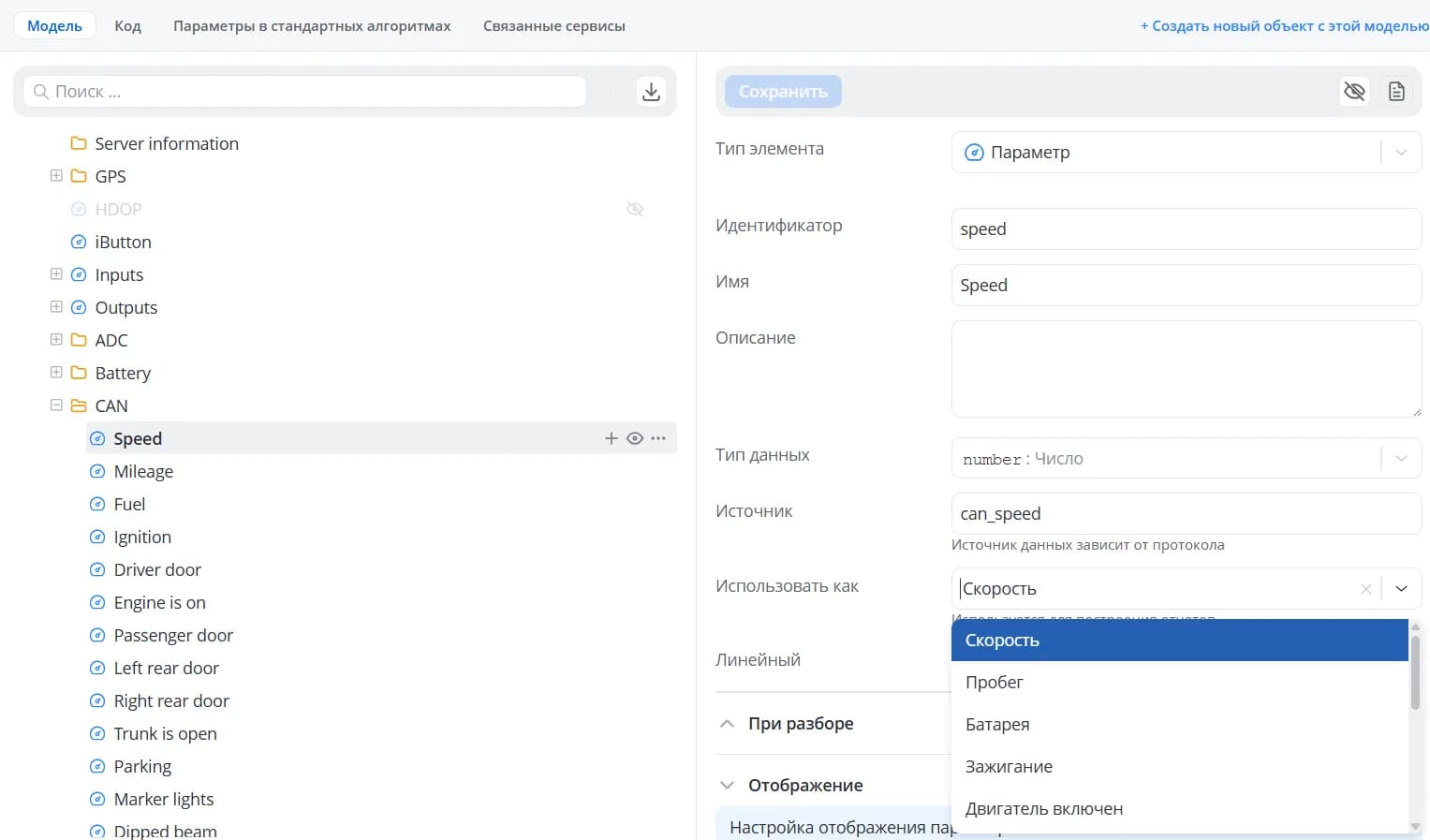Collapse the CAN folder
Image resolution: width=1430 pixels, height=840 pixels.
(x=56, y=405)
